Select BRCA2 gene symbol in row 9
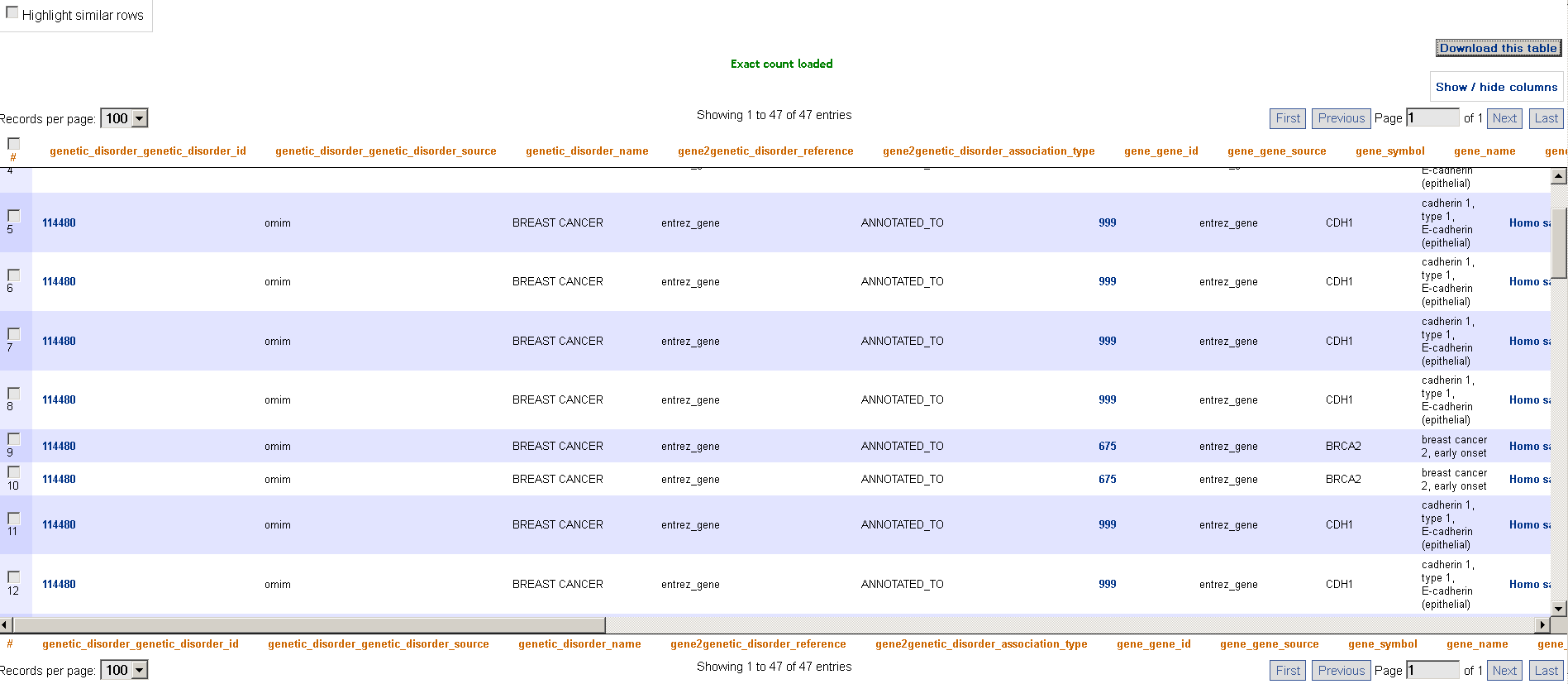Screen dimensions: 1568x684 tap(1343, 446)
